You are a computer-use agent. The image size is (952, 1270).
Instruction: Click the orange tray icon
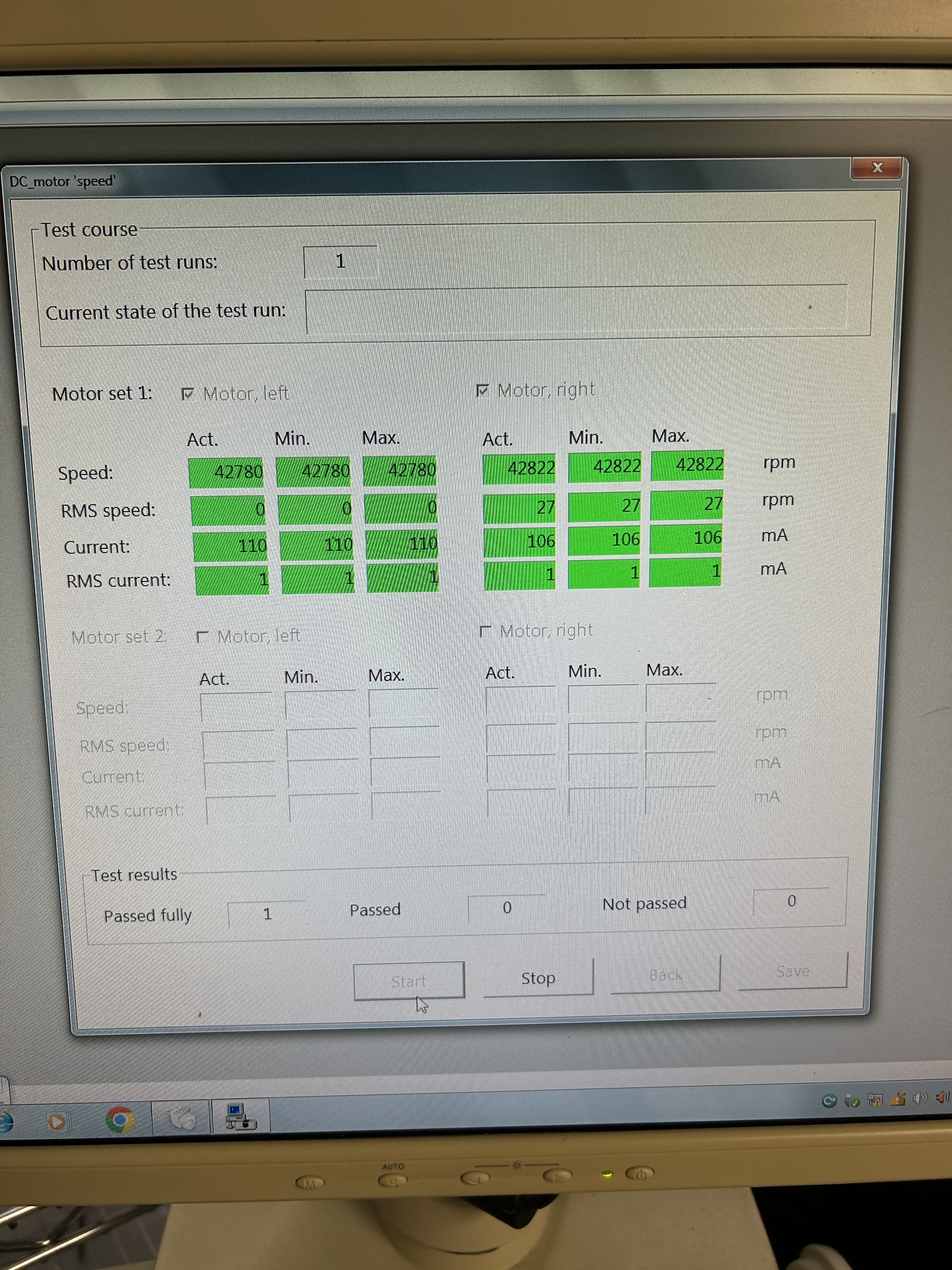point(898,1099)
